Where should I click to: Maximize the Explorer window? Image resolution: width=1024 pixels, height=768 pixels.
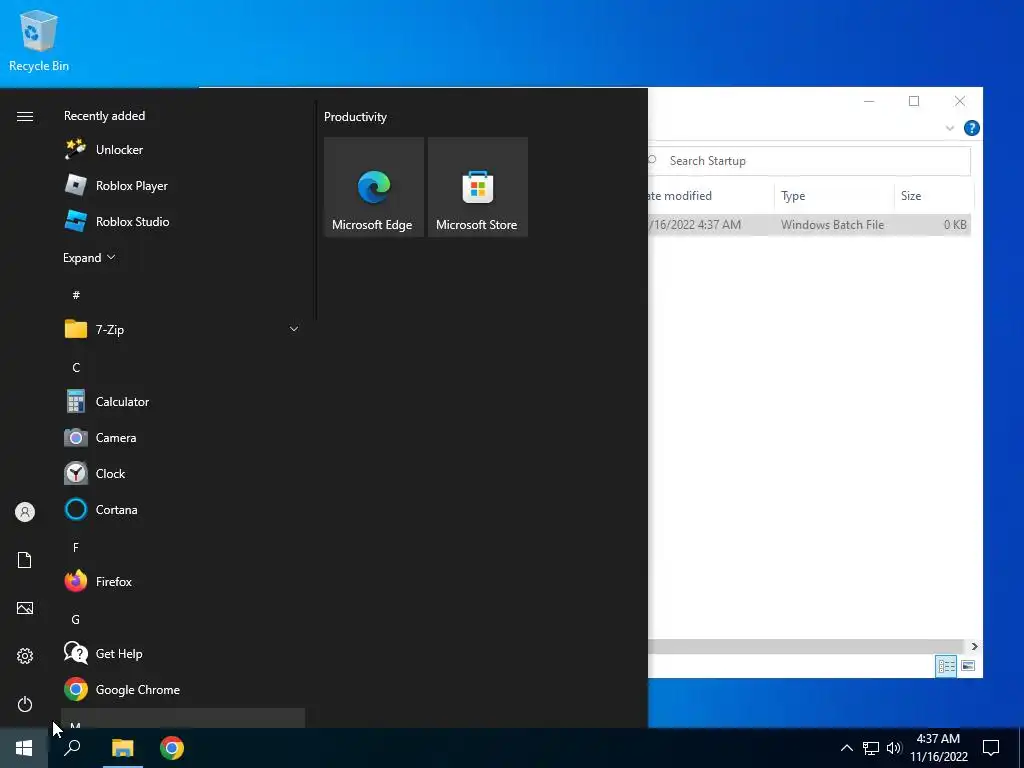pos(914,101)
